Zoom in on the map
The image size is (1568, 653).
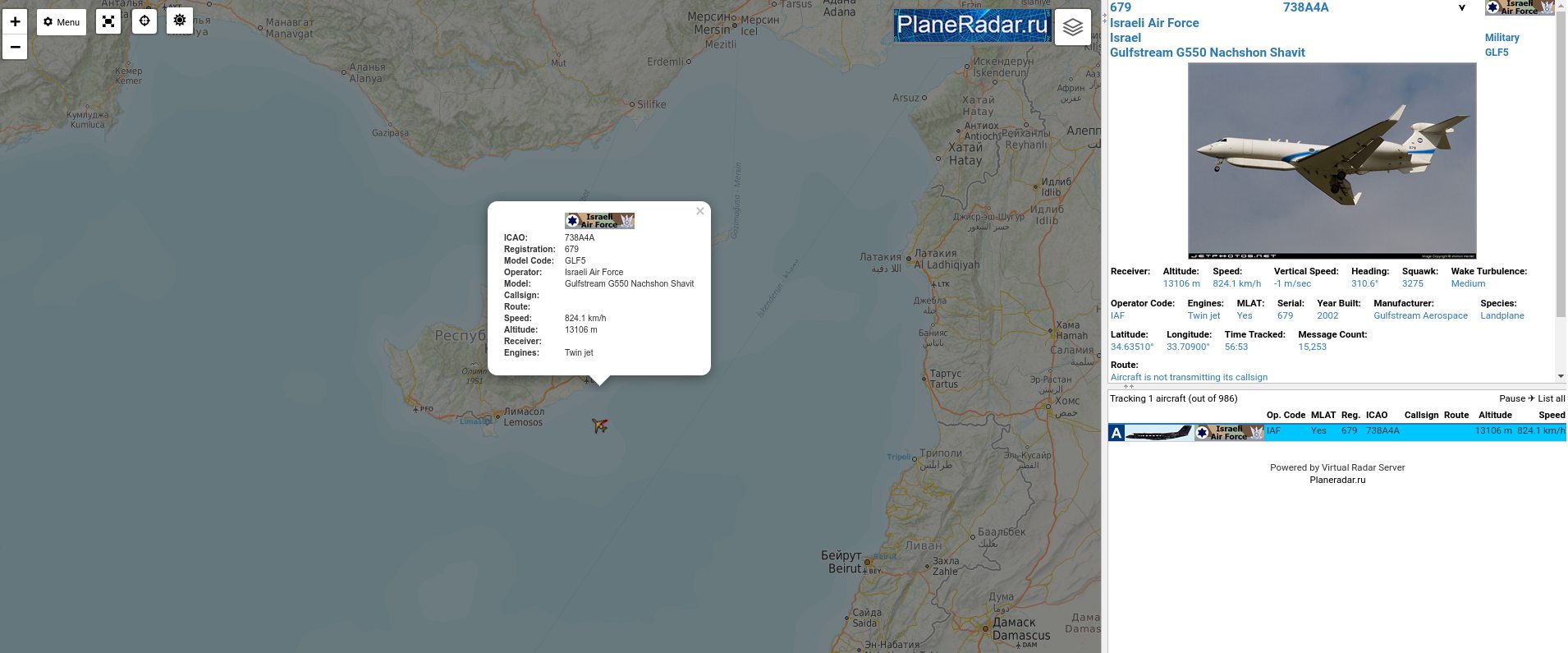(x=15, y=21)
